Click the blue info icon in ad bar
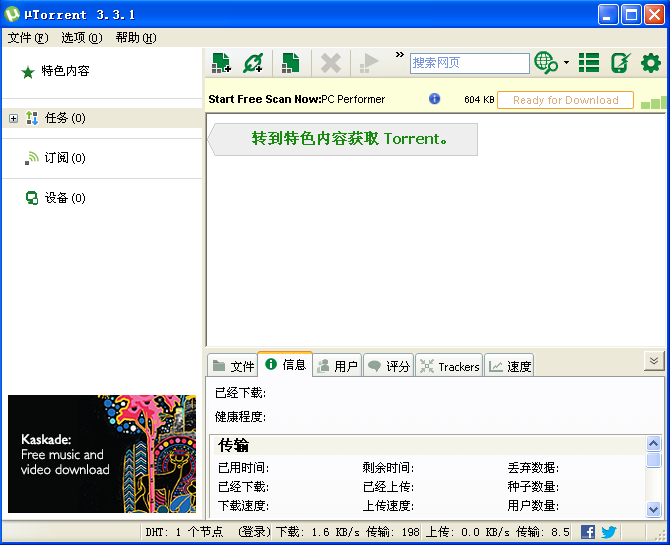670x545 pixels. pos(434,99)
